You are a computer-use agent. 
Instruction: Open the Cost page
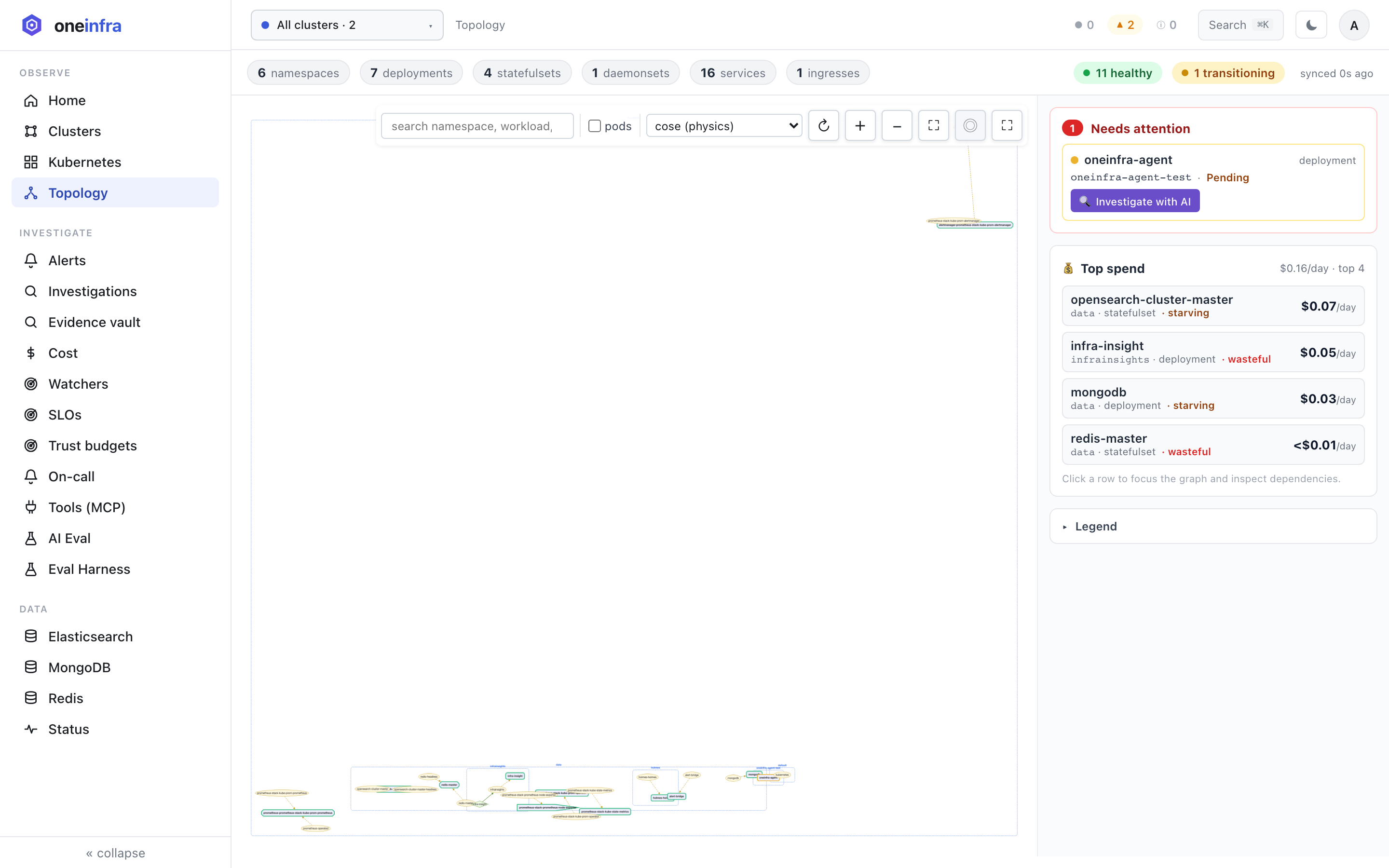click(115, 353)
